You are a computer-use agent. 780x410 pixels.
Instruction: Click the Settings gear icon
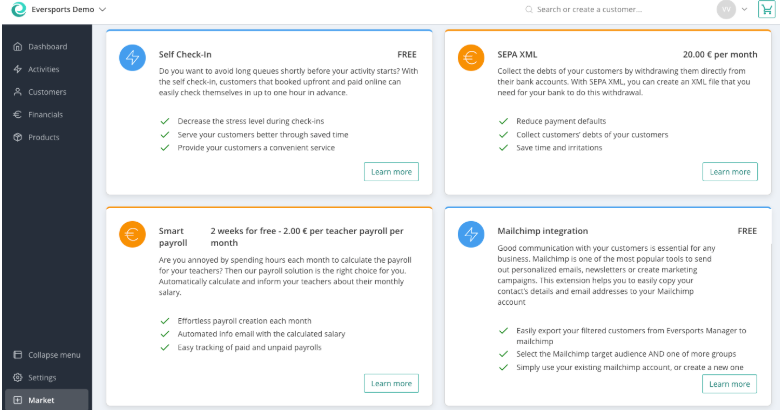(18, 378)
